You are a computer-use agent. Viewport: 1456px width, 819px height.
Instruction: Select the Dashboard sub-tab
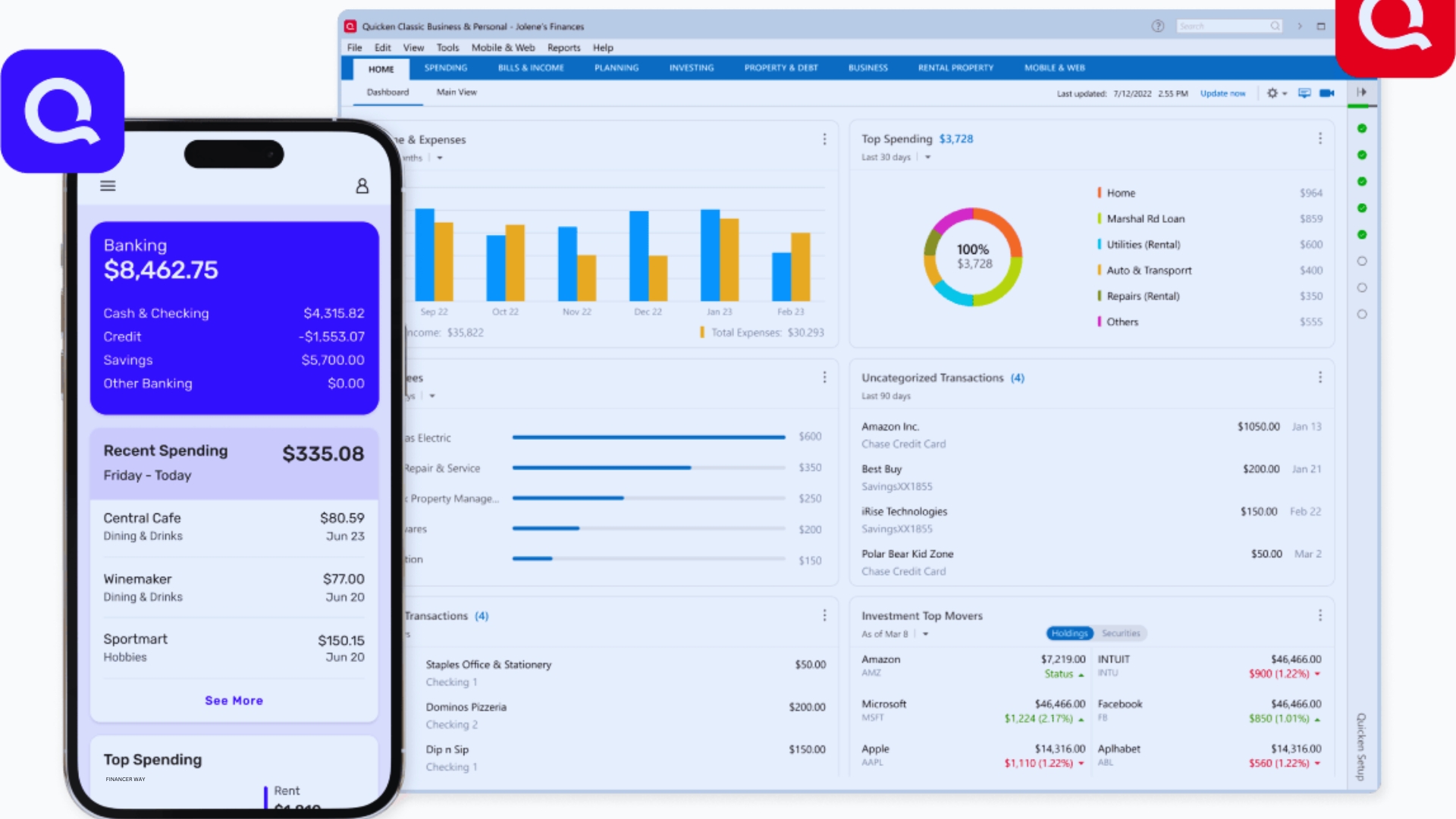pyautogui.click(x=388, y=93)
